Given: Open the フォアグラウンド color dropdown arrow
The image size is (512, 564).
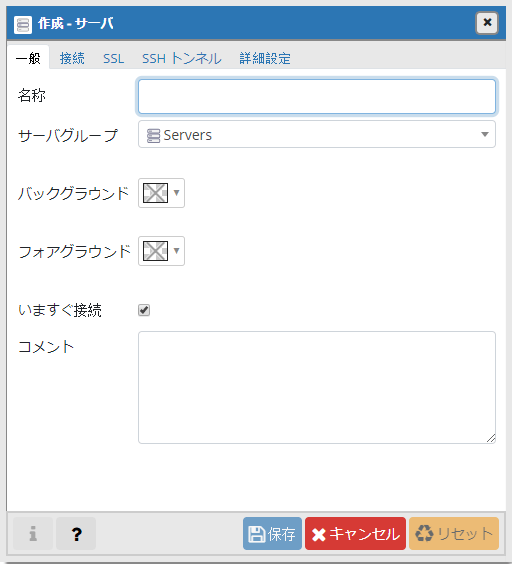Looking at the screenshot, I should click(x=176, y=251).
